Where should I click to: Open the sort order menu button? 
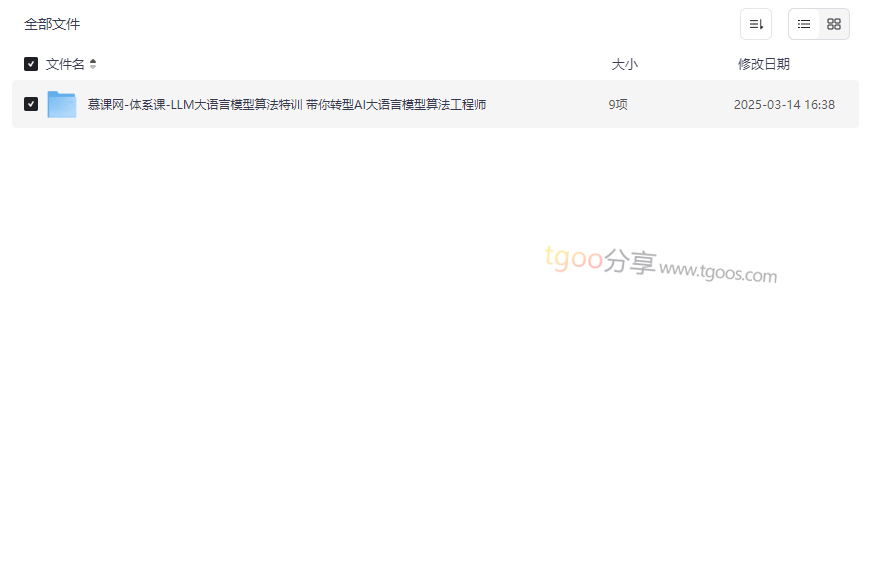pos(756,24)
